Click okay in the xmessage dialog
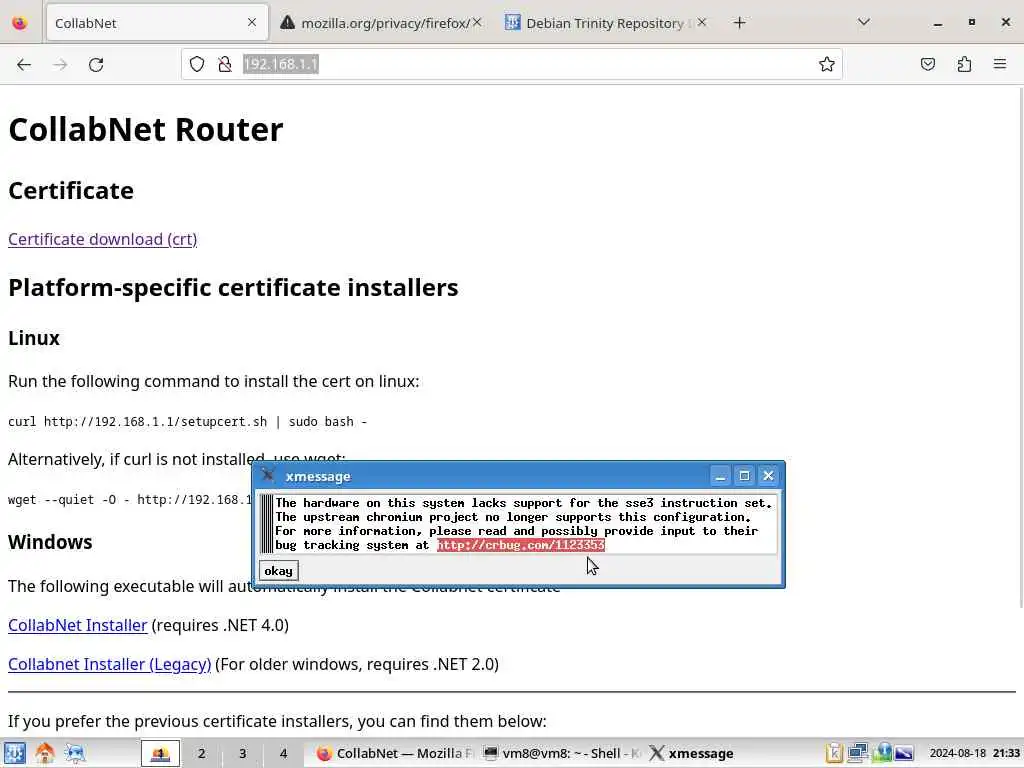The height and width of the screenshot is (768, 1024). point(278,571)
